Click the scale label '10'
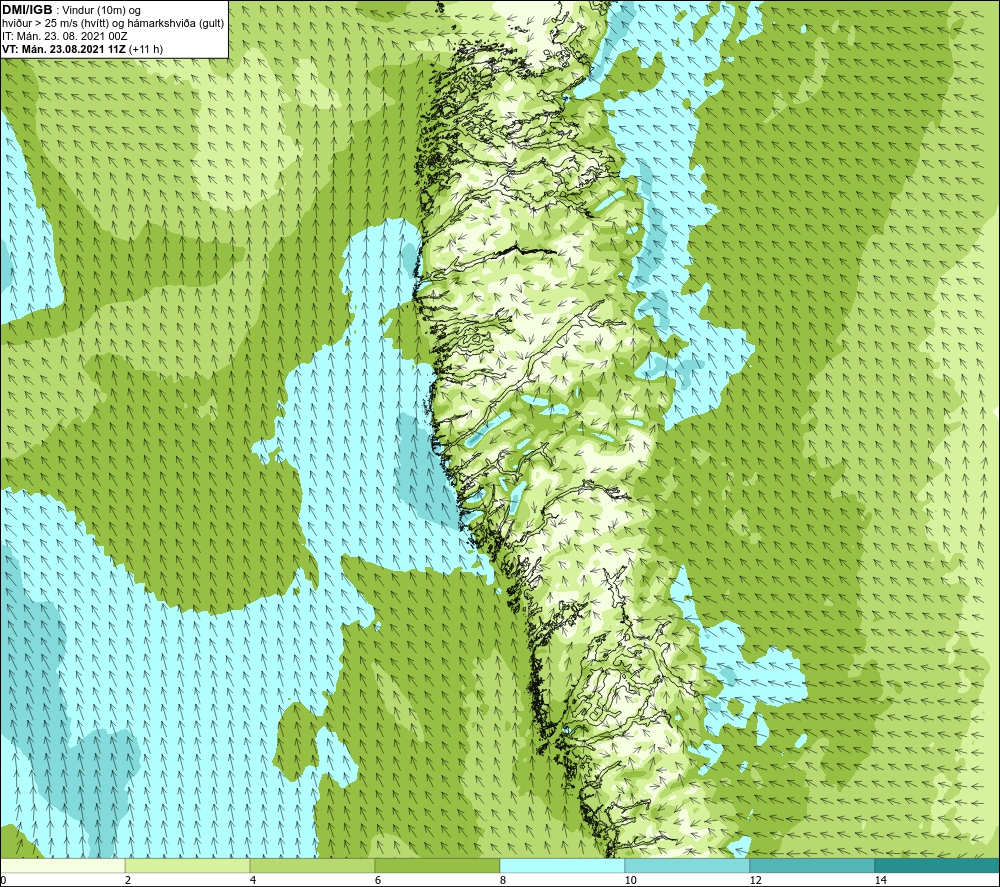 (631, 880)
